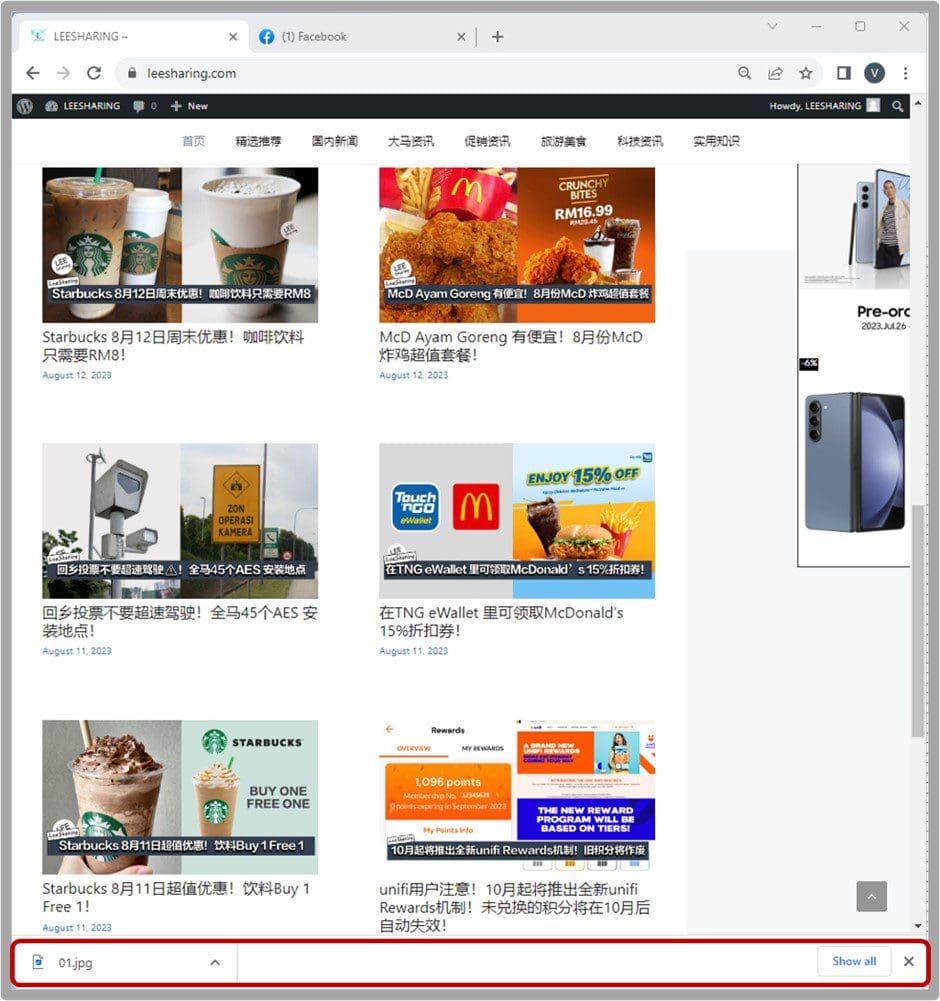Switch to the LEESHARING tab
940x1001 pixels.
(x=133, y=36)
